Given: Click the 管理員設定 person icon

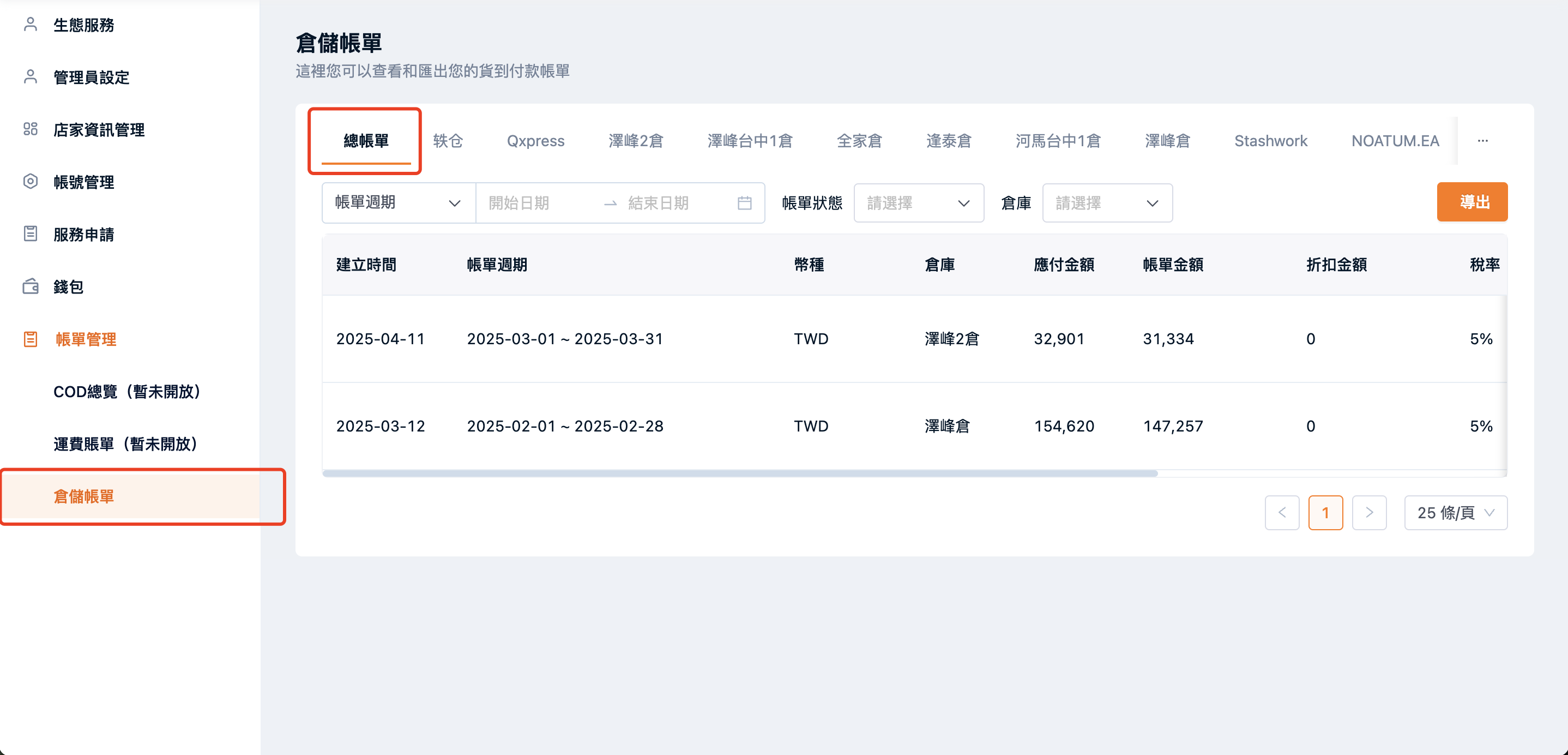Looking at the screenshot, I should pos(31,77).
